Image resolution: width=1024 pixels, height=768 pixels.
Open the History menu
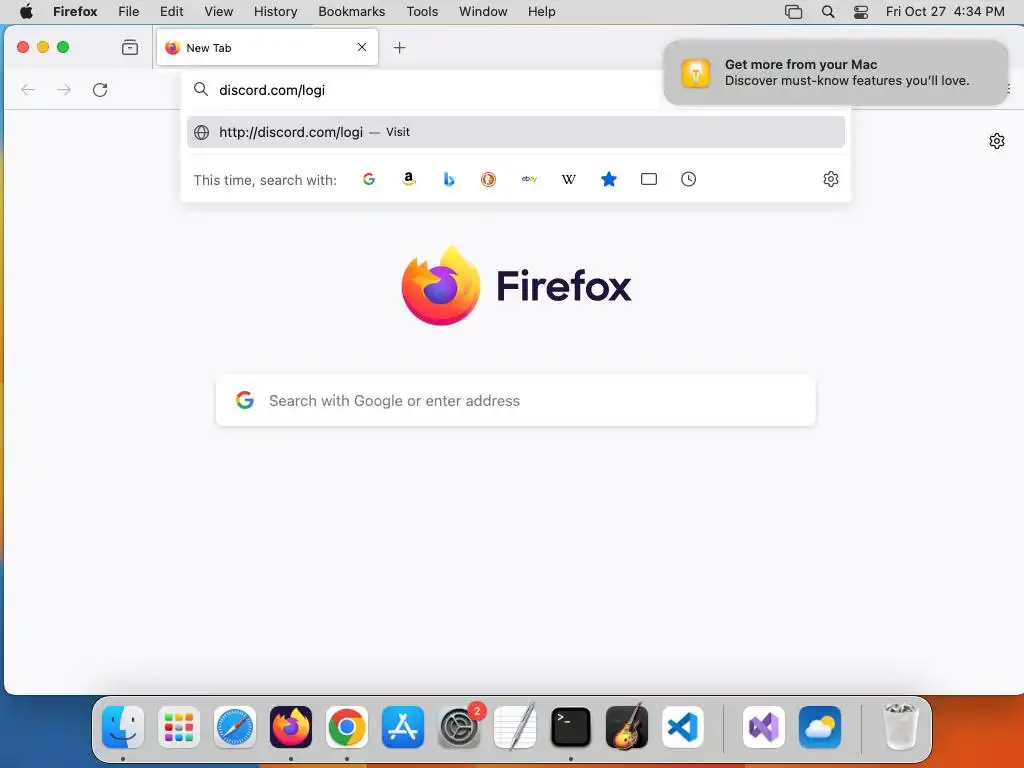tap(276, 12)
